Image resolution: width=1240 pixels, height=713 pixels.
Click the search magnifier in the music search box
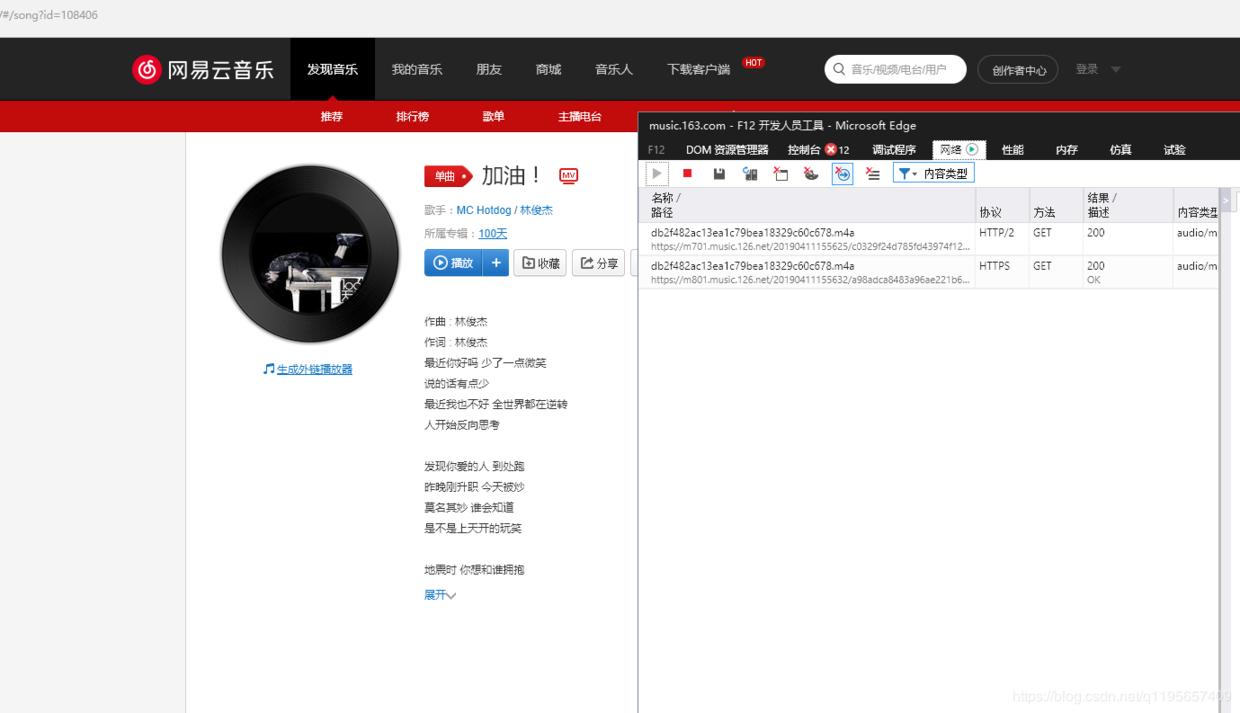(x=839, y=69)
